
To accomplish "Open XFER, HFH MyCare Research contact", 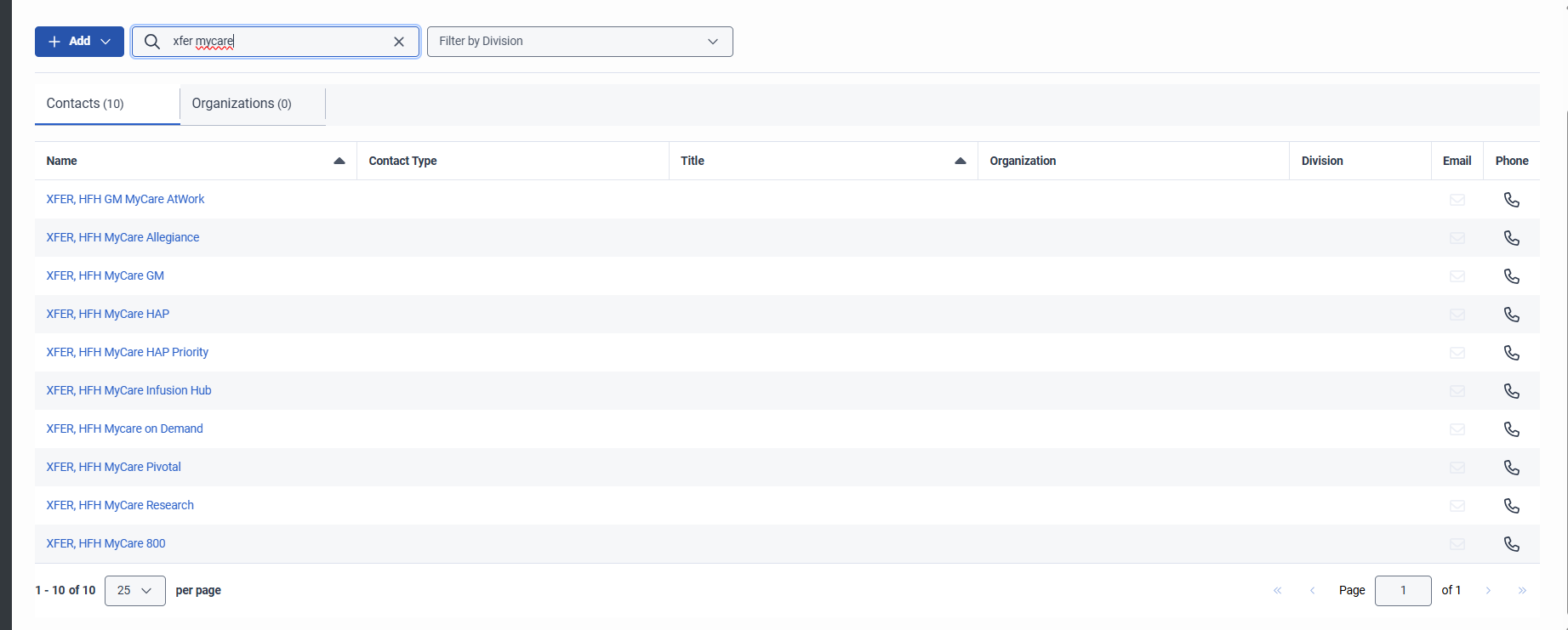I will click(120, 505).
